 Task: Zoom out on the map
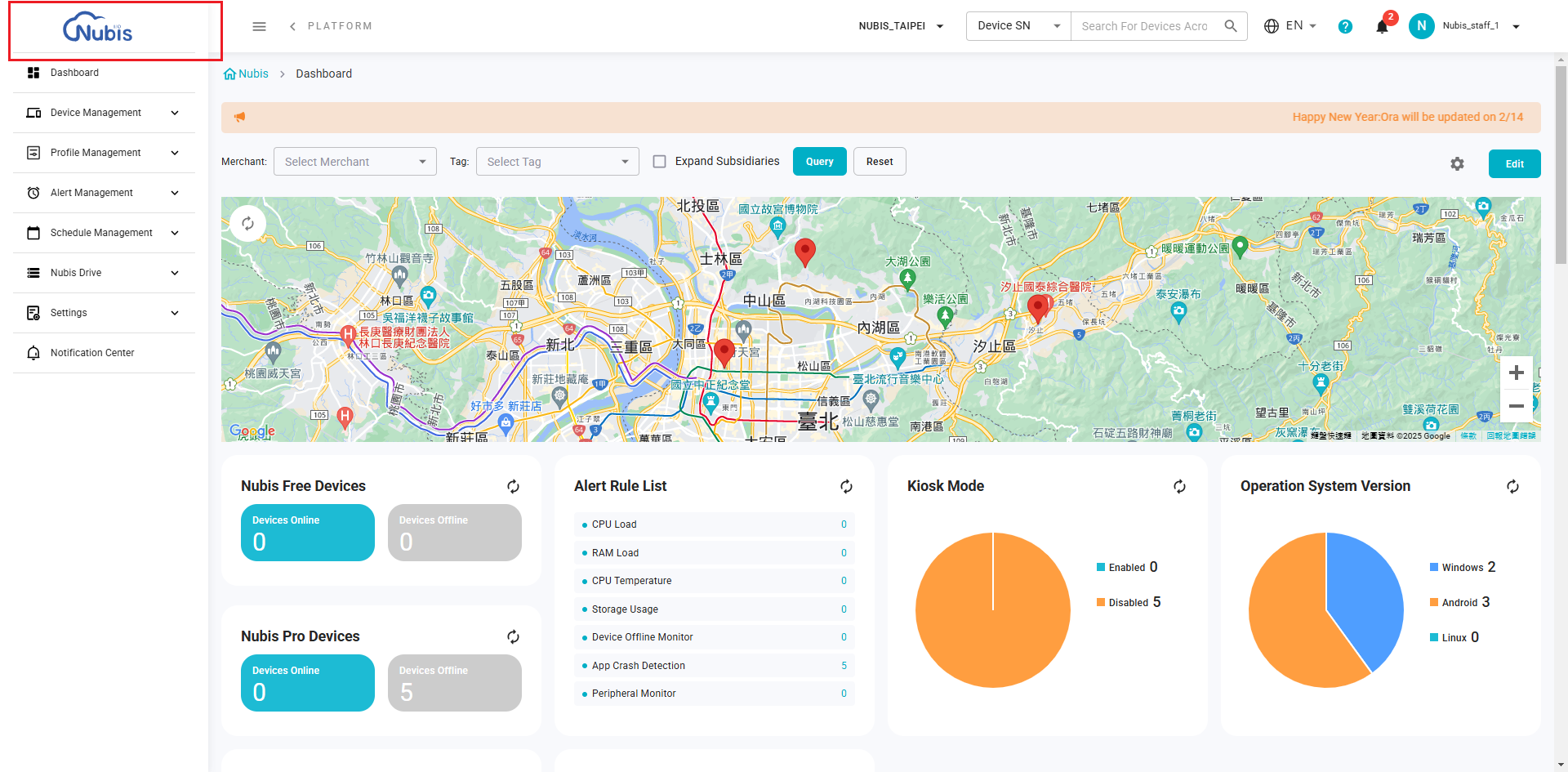(1517, 406)
